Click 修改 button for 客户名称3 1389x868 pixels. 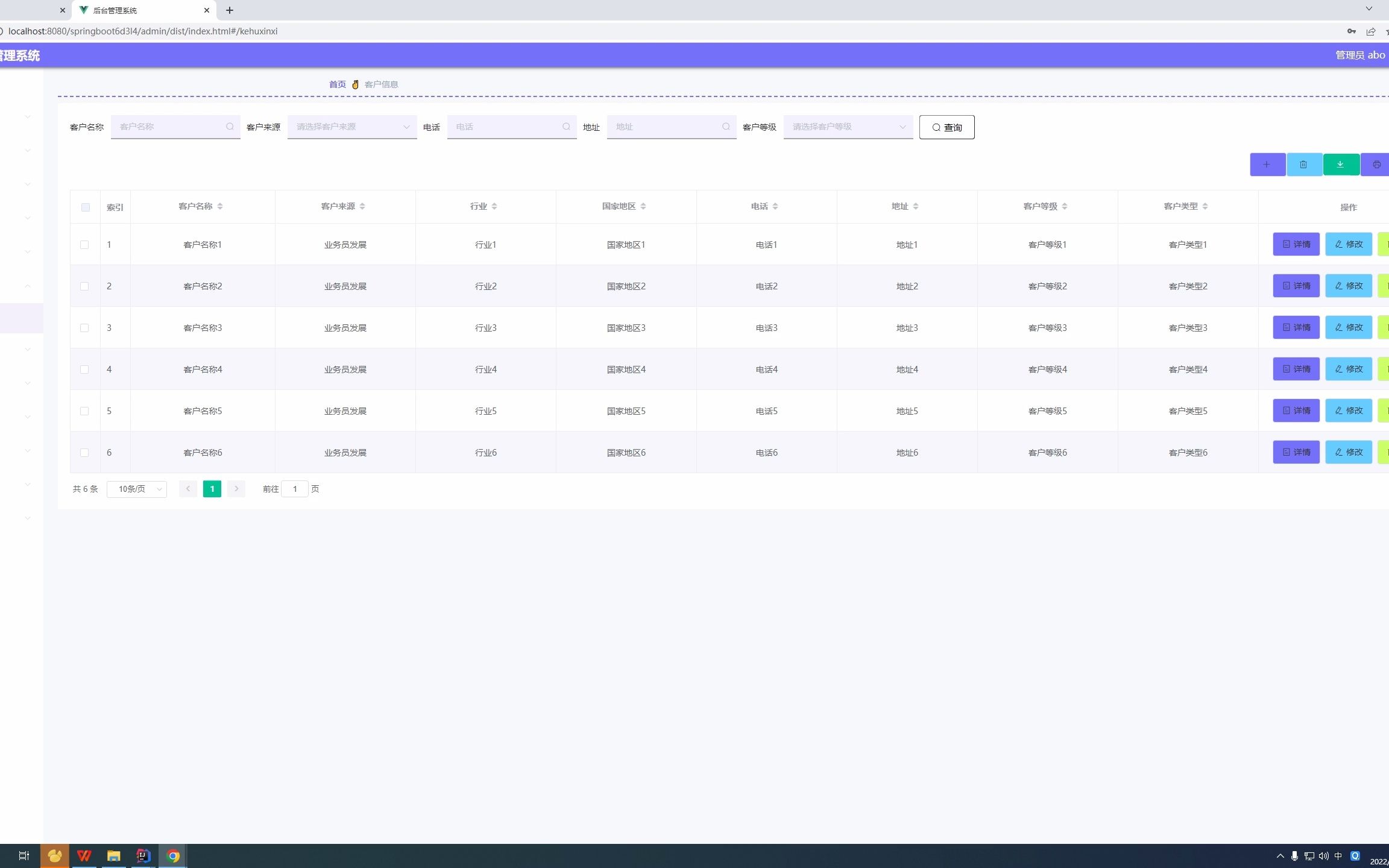1350,327
